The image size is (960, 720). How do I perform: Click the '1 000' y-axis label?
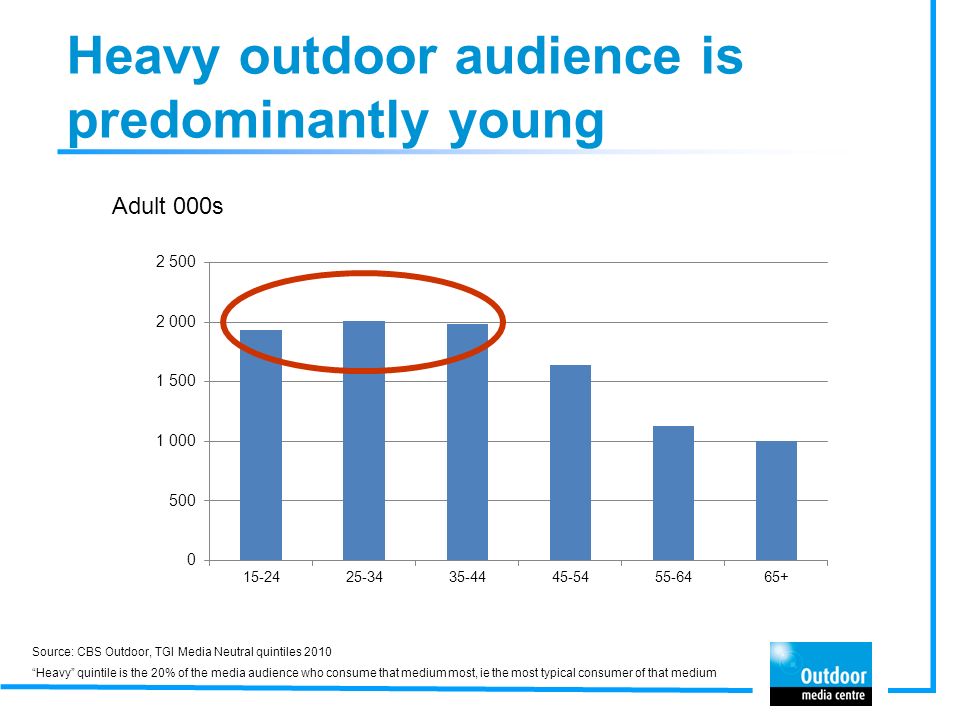click(176, 441)
